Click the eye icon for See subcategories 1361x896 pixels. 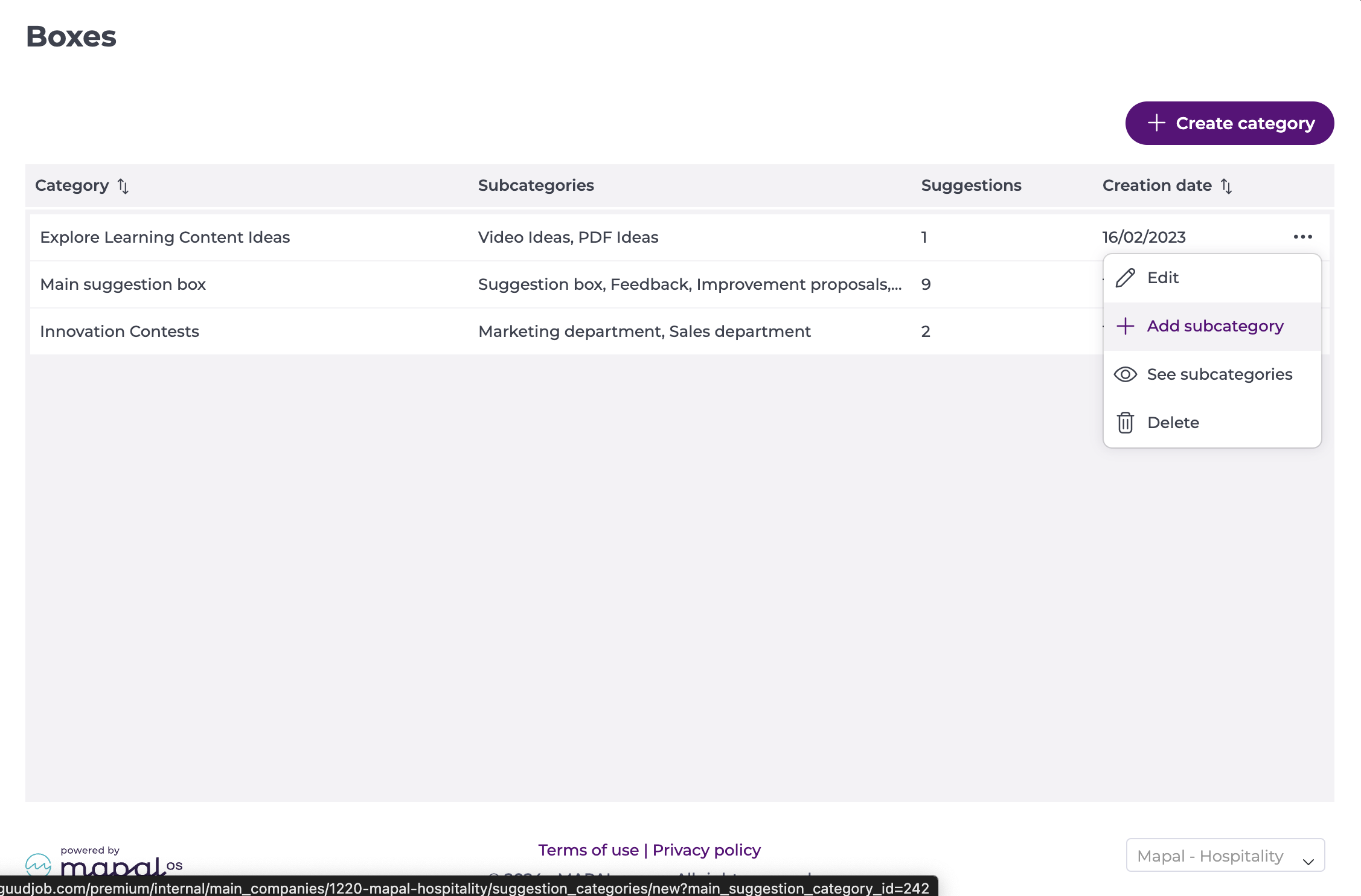point(1125,374)
